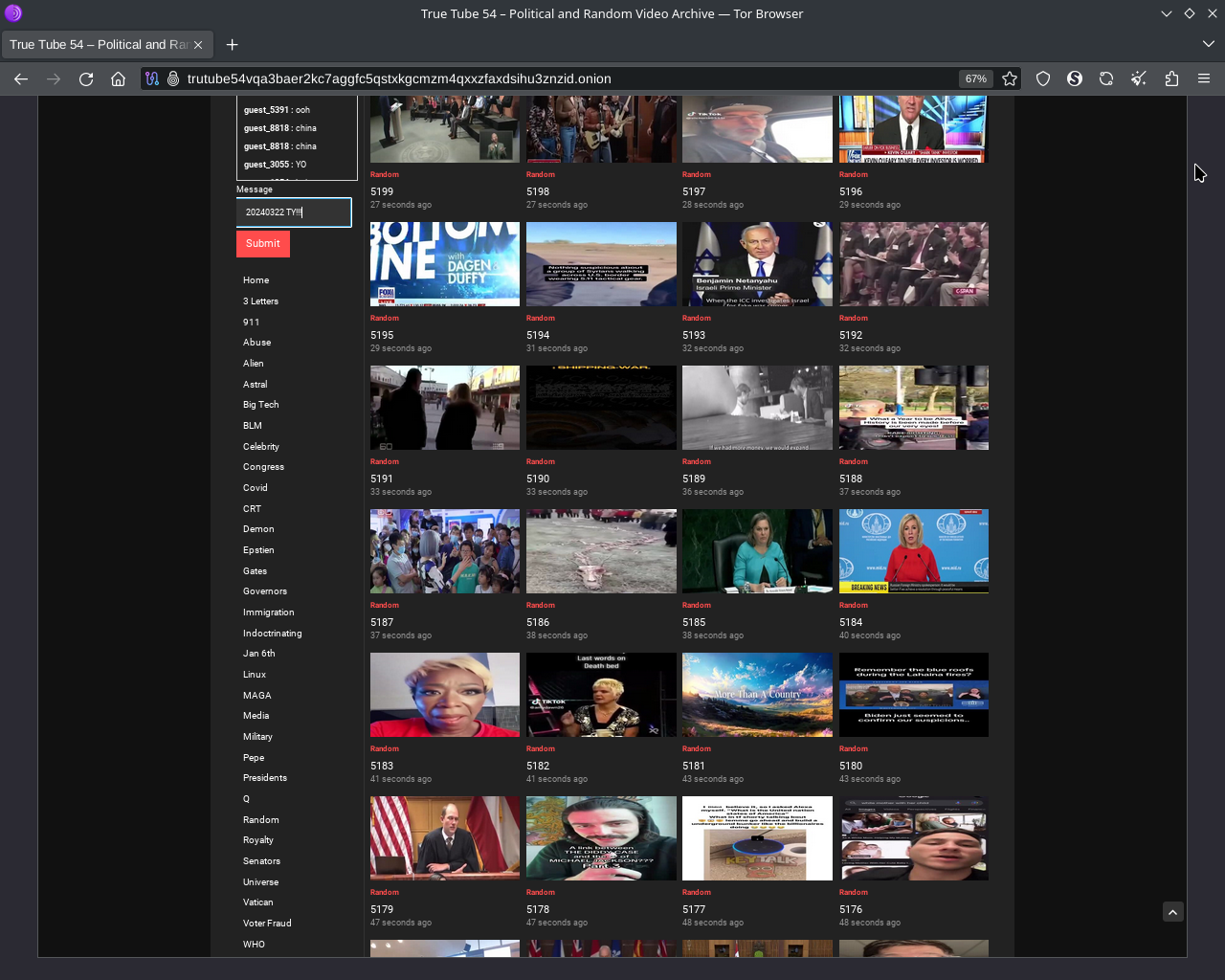Browse the Immigration category
The height and width of the screenshot is (980, 1225).
269,612
